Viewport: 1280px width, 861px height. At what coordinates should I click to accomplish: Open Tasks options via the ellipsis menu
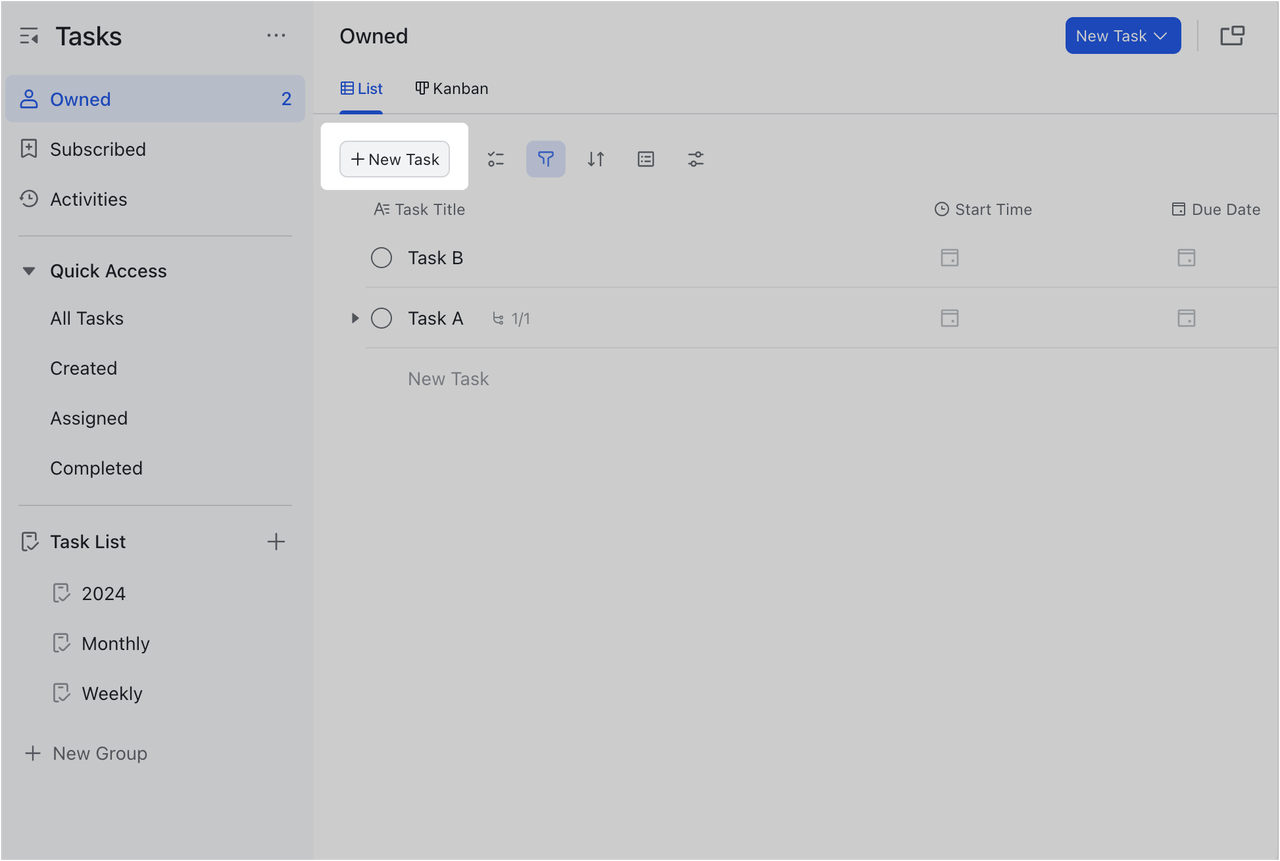(276, 35)
